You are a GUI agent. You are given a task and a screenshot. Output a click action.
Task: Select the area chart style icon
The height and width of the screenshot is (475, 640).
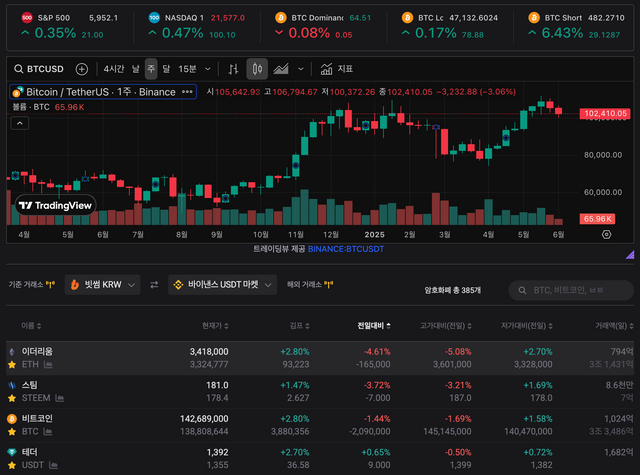pyautogui.click(x=281, y=69)
